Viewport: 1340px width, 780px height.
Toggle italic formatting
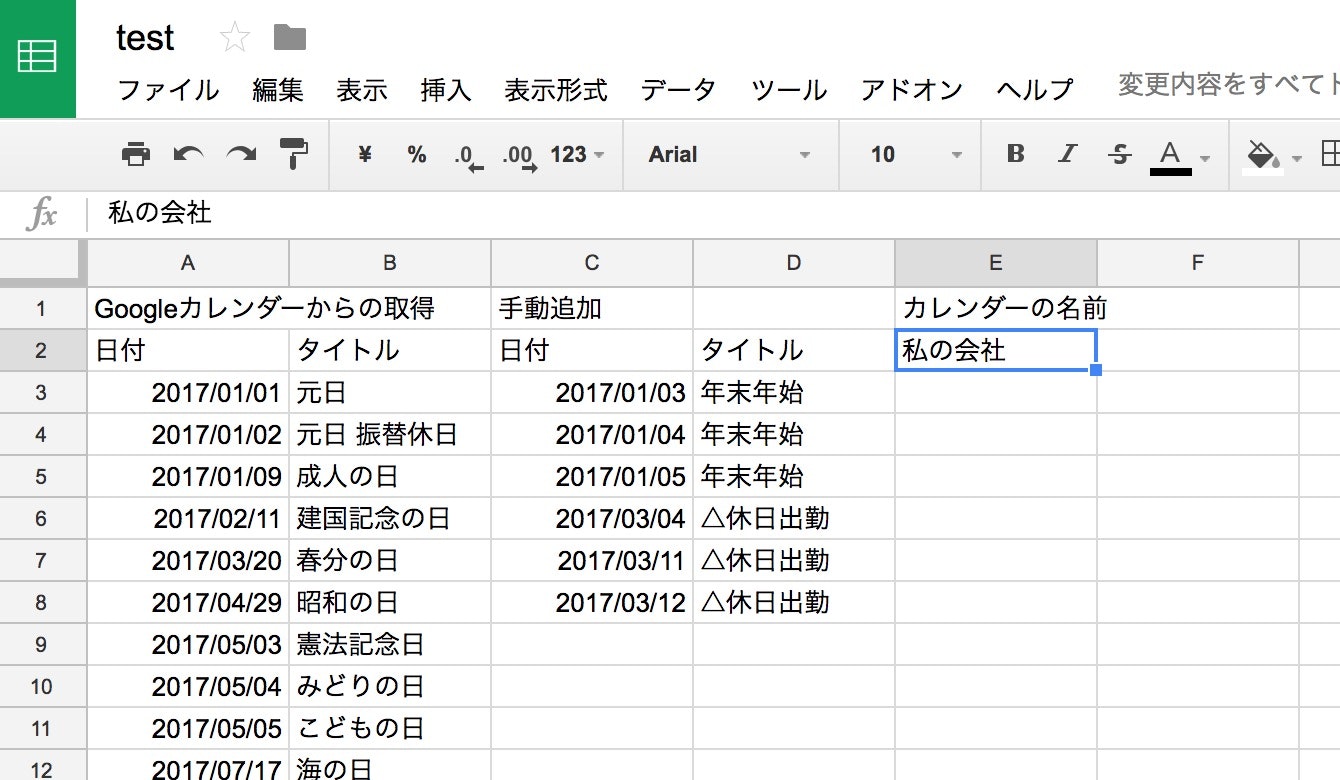[1068, 154]
